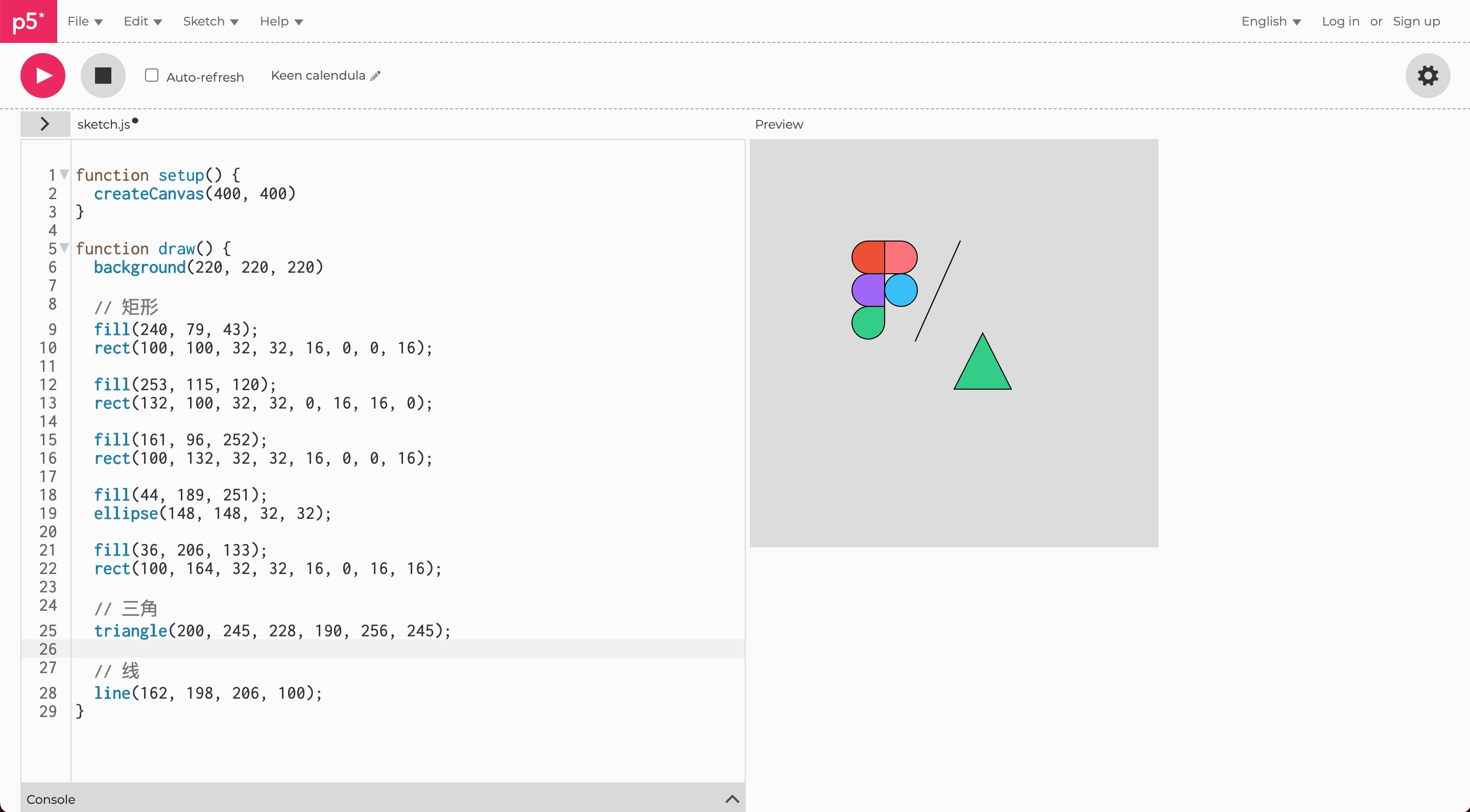The image size is (1470, 812).
Task: Collapse the draw function fold arrow
Action: point(64,248)
